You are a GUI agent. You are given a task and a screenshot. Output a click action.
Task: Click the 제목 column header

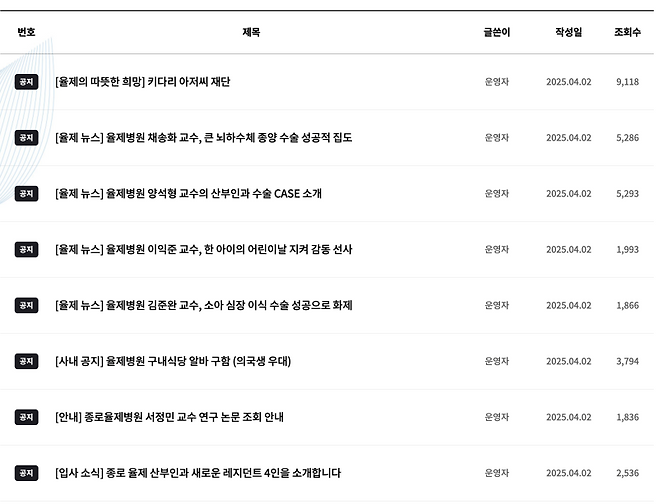tap(251, 32)
